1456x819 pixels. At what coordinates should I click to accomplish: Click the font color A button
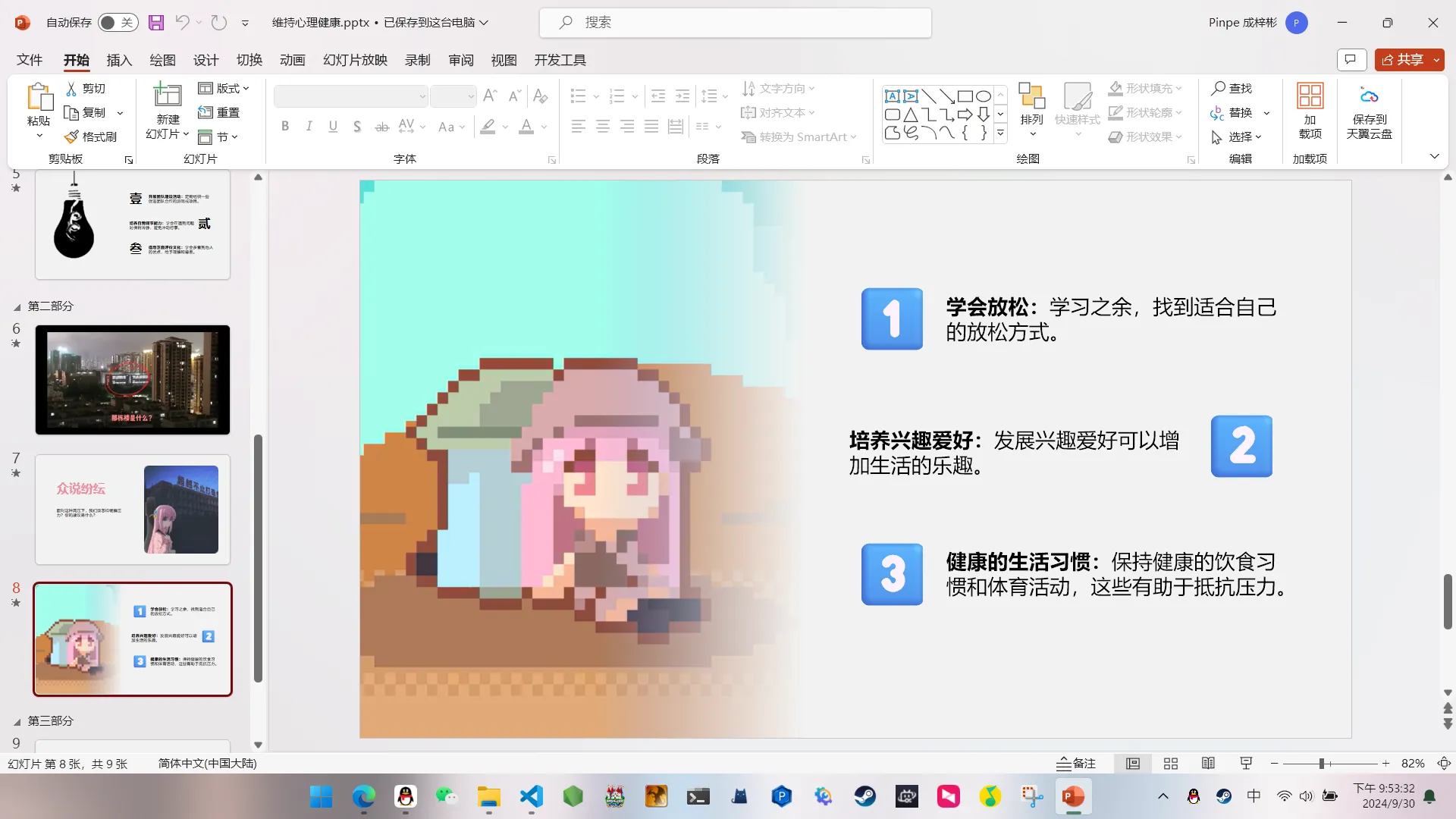(x=526, y=127)
